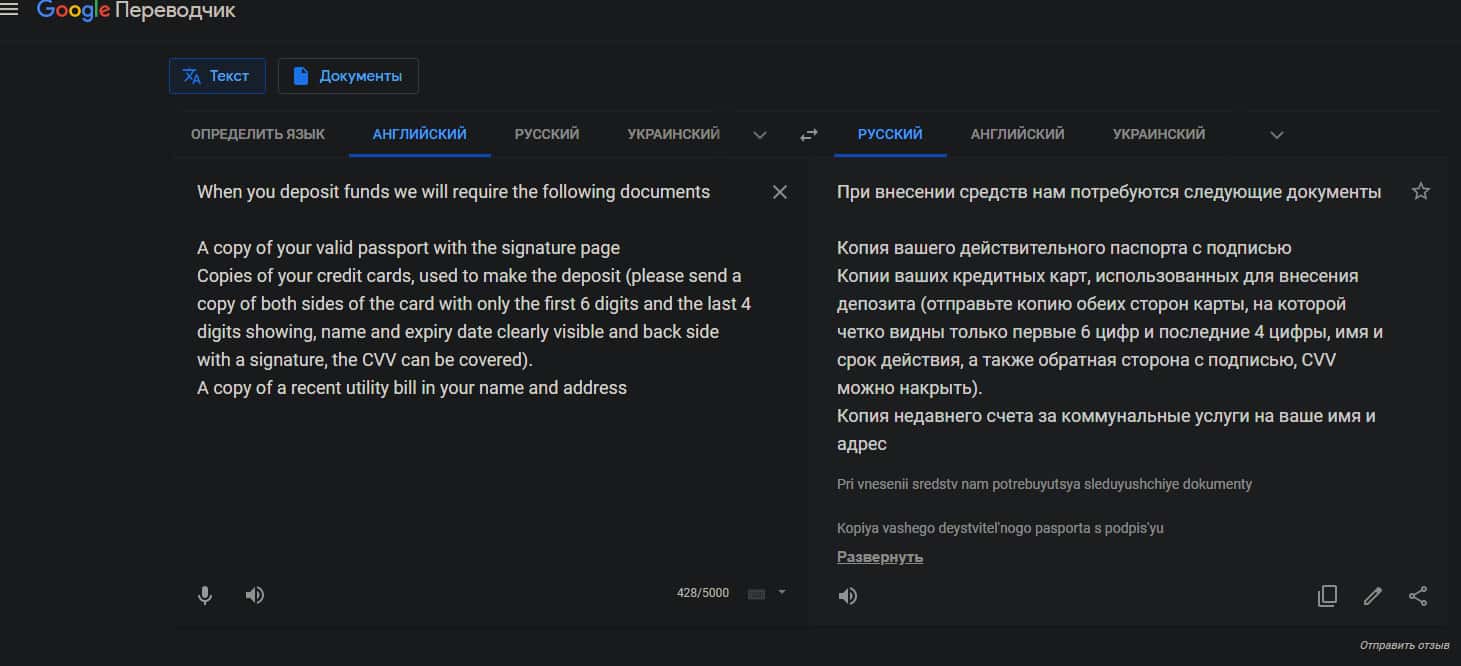Viewport: 1461px width, 666px height.
Task: Swap source and target languages
Action: point(808,135)
